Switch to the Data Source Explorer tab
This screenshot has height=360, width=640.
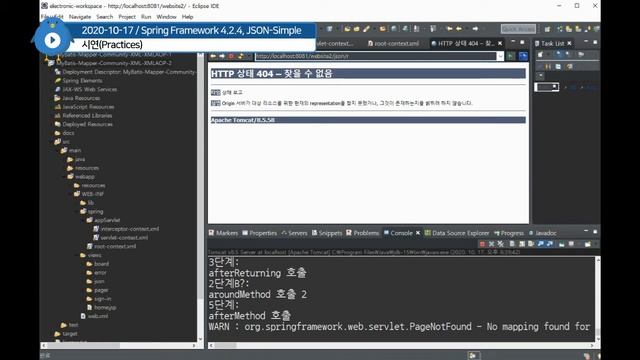[x=457, y=233]
